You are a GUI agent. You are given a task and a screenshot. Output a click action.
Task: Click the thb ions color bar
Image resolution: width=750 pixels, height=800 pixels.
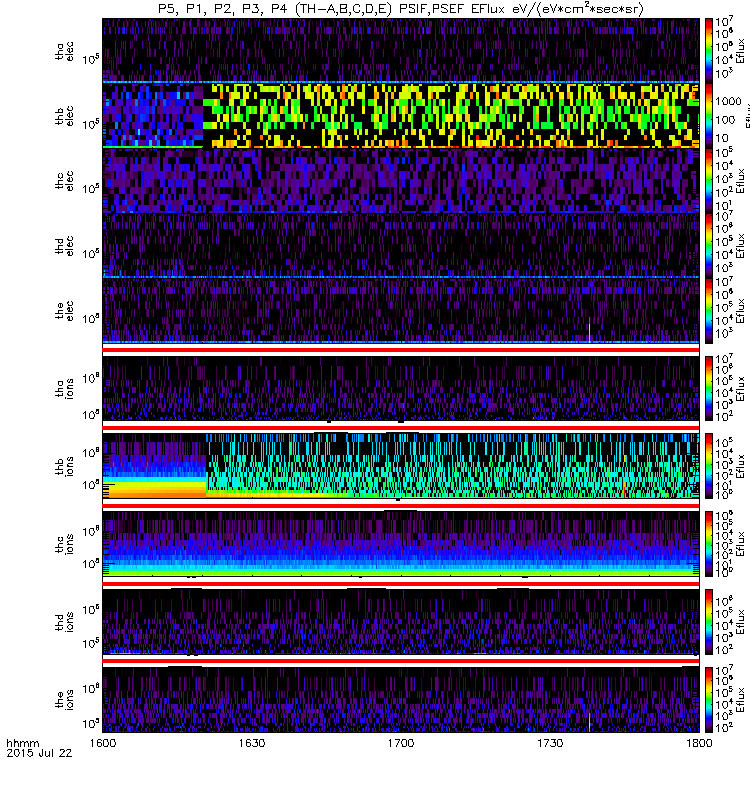pos(709,466)
